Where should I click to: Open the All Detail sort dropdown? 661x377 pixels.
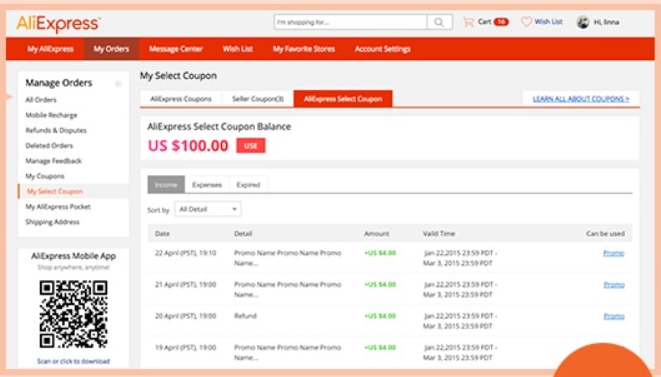[208, 209]
